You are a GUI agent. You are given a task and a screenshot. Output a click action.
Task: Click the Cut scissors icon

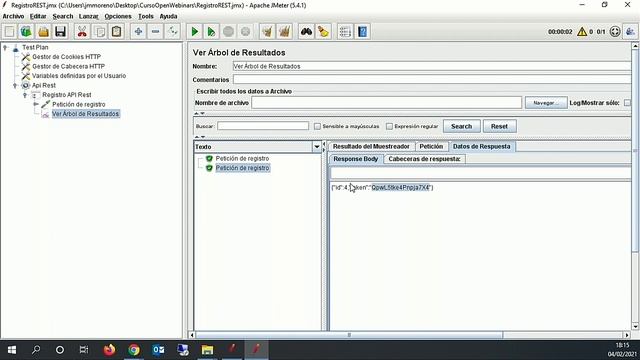[82, 31]
